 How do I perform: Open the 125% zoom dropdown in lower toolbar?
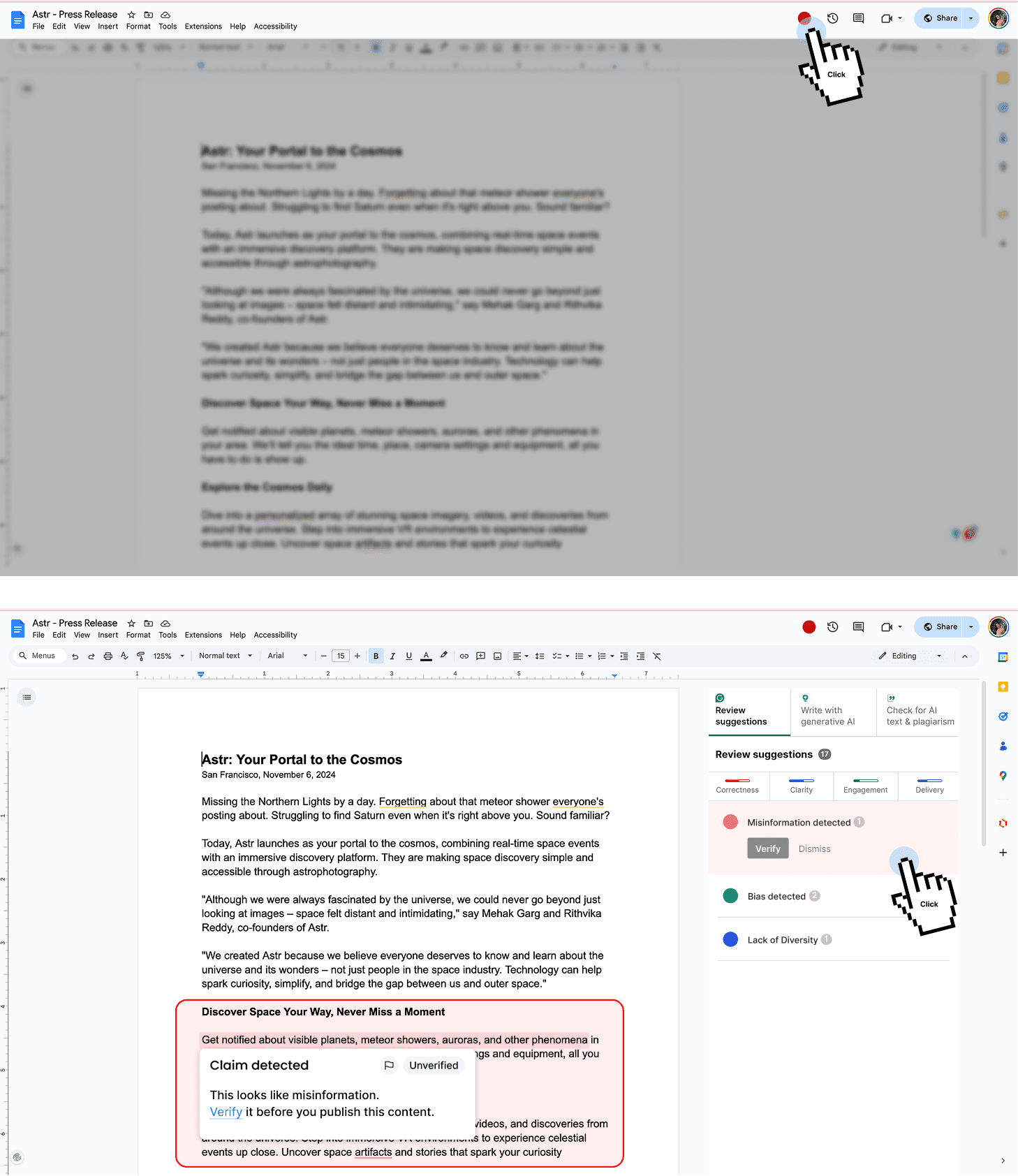(168, 656)
